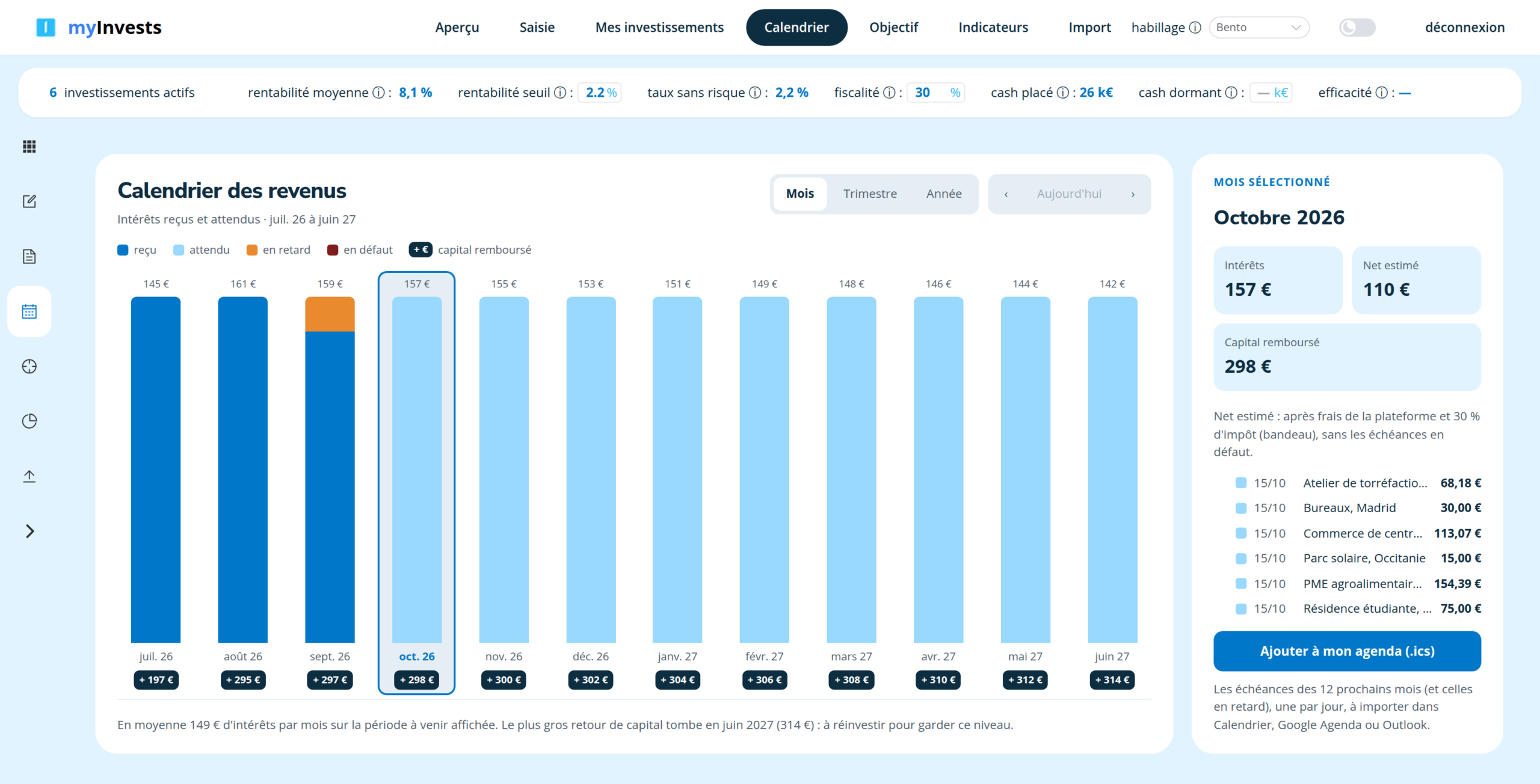Select the juin 27 bar in chart
1540x784 pixels.
1112,470
